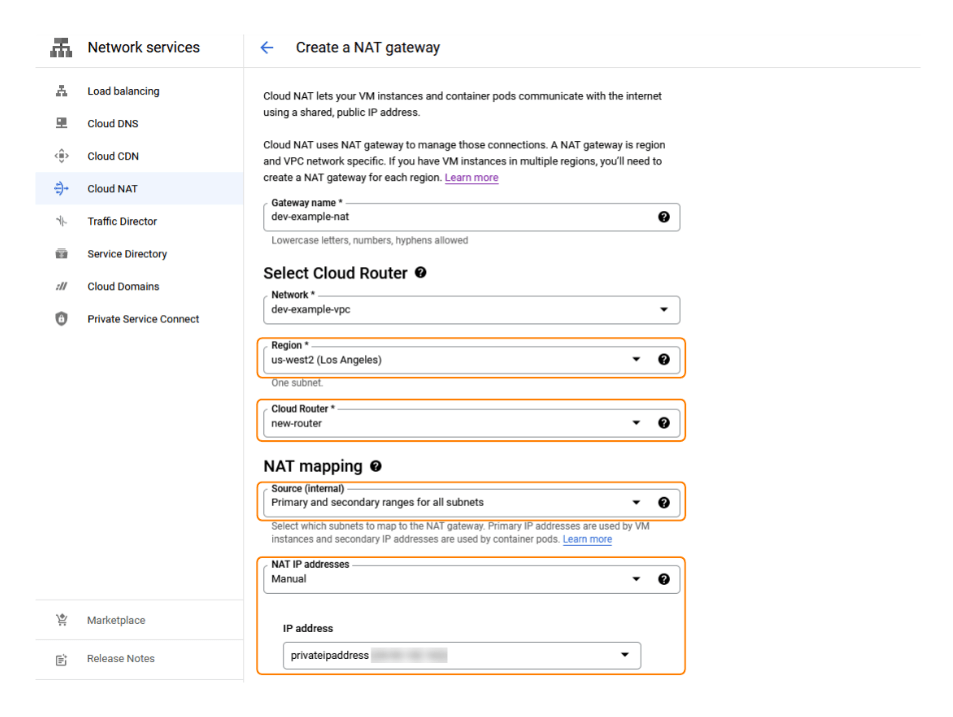Image resolution: width=953 pixels, height=717 pixels.
Task: Click the help icon beside NAT mapping heading
Action: [x=375, y=465]
